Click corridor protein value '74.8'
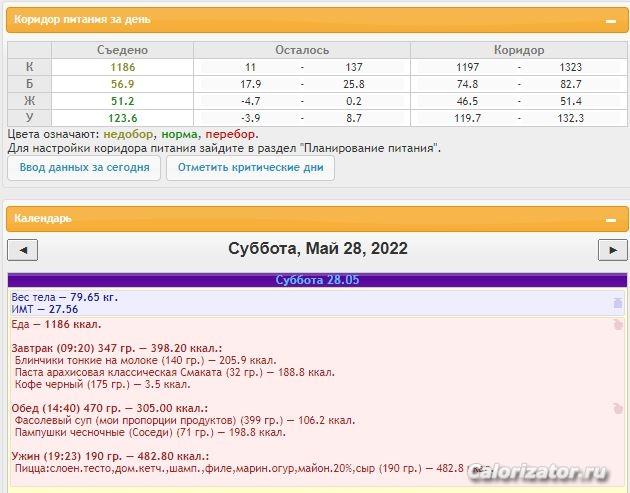Screen dimensions: 630x493 (468, 84)
